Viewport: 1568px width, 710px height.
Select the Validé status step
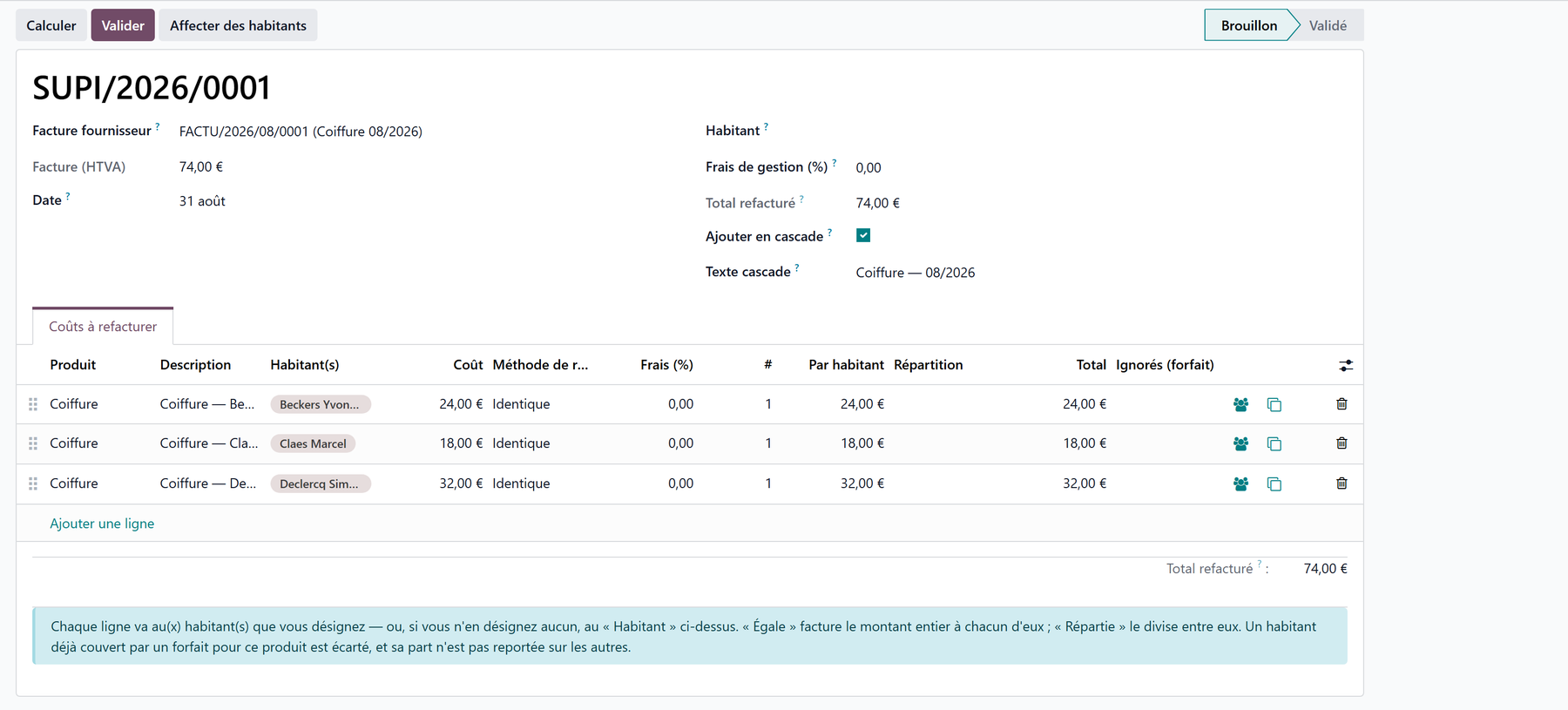[1327, 25]
